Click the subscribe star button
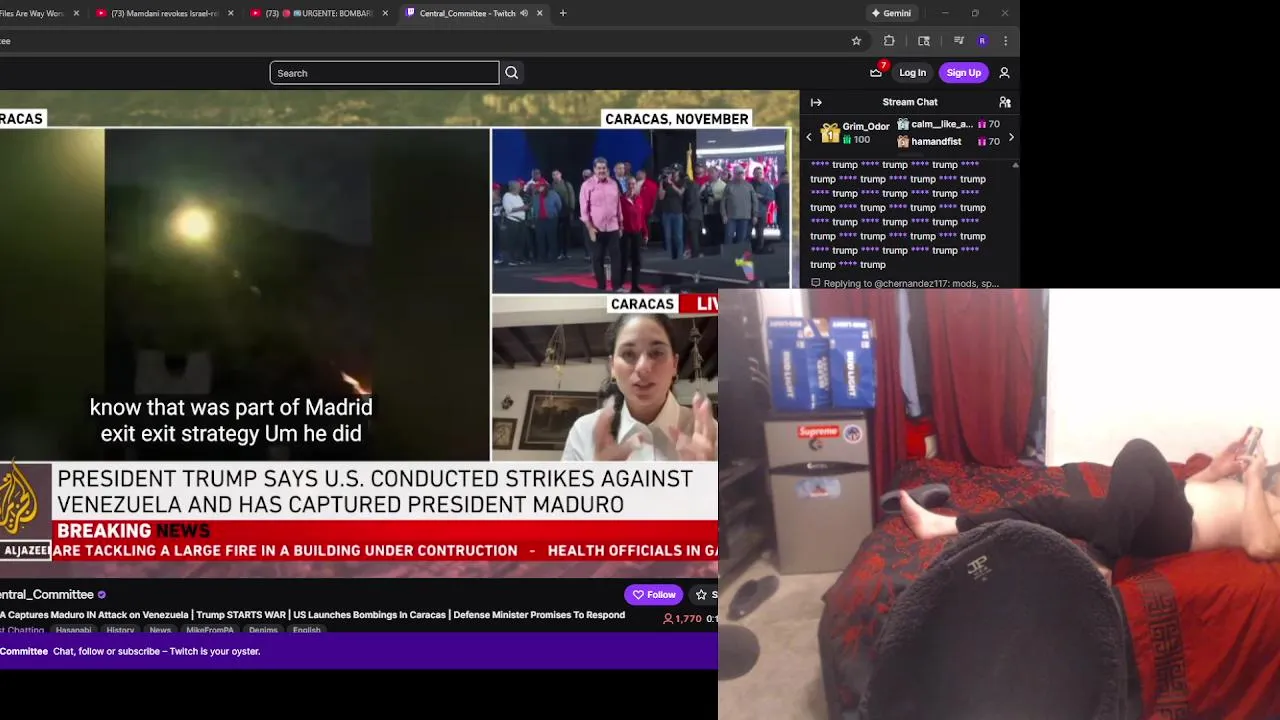Viewport: 1280px width, 720px height. pos(704,594)
